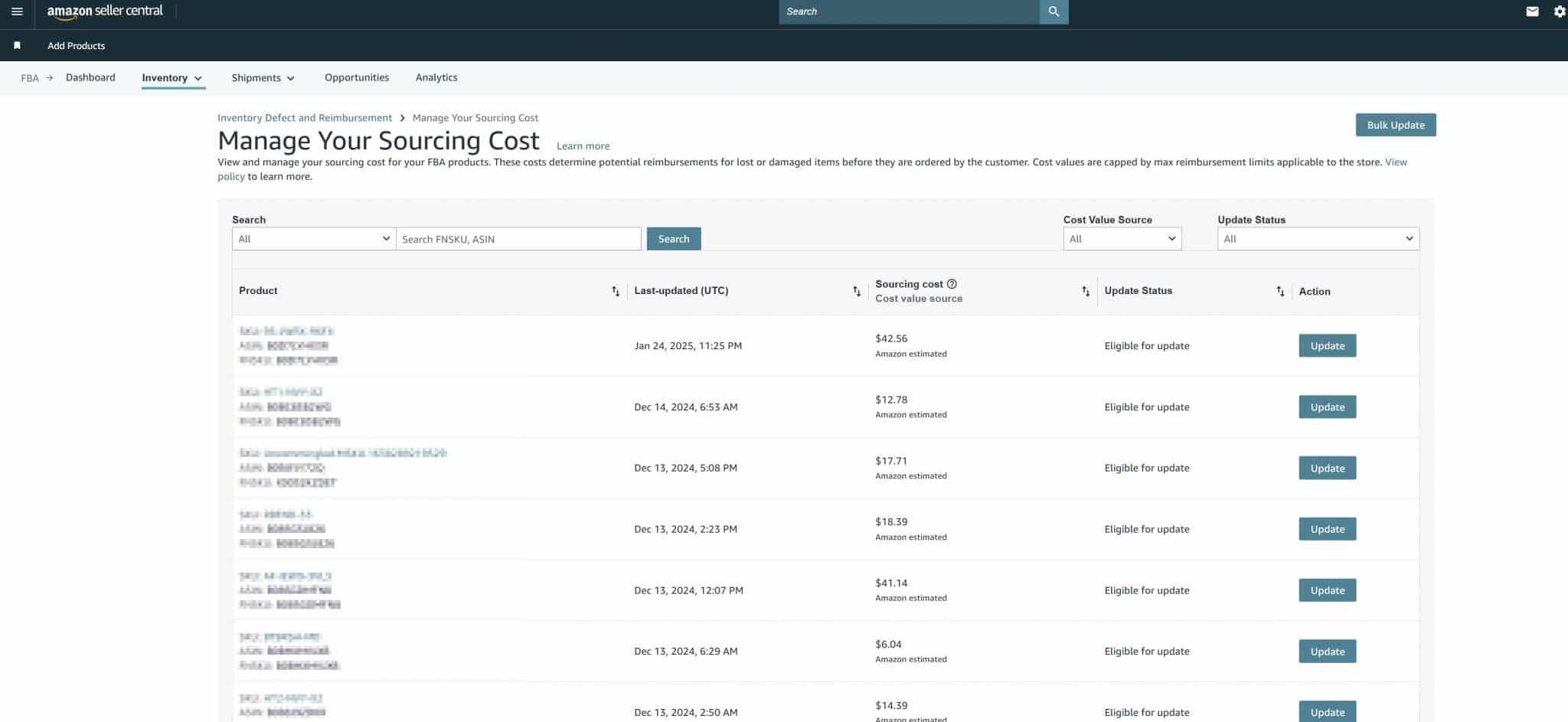The height and width of the screenshot is (722, 1568).
Task: Open the Search type All dropdown
Action: click(314, 239)
